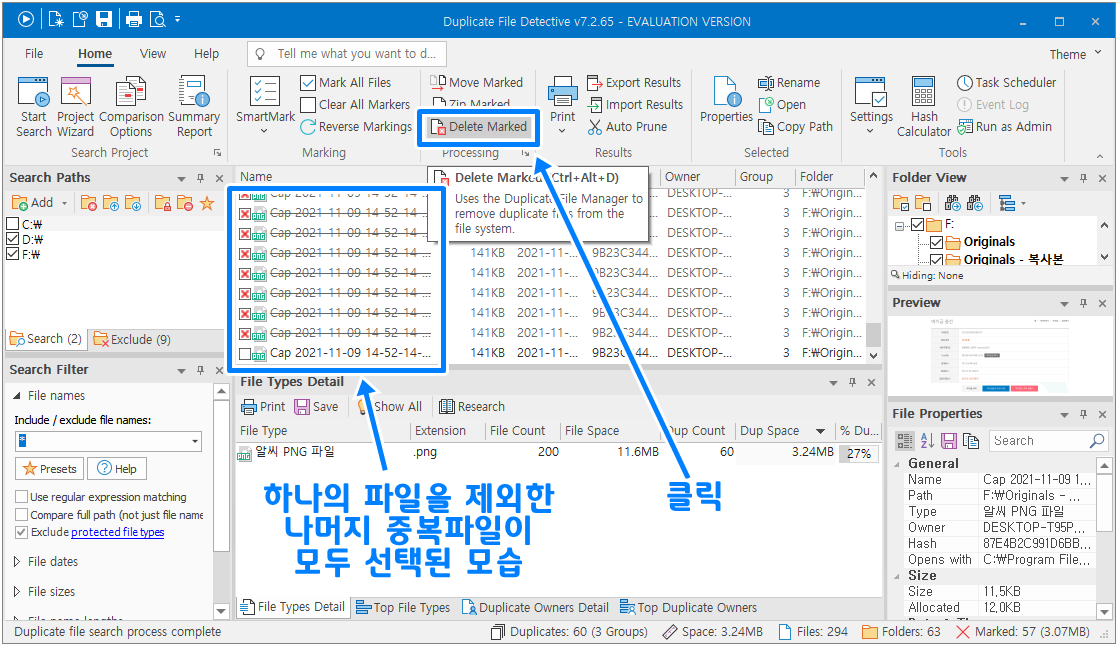This screenshot has height=647, width=1118.
Task: Click Copy Path
Action: (x=795, y=127)
